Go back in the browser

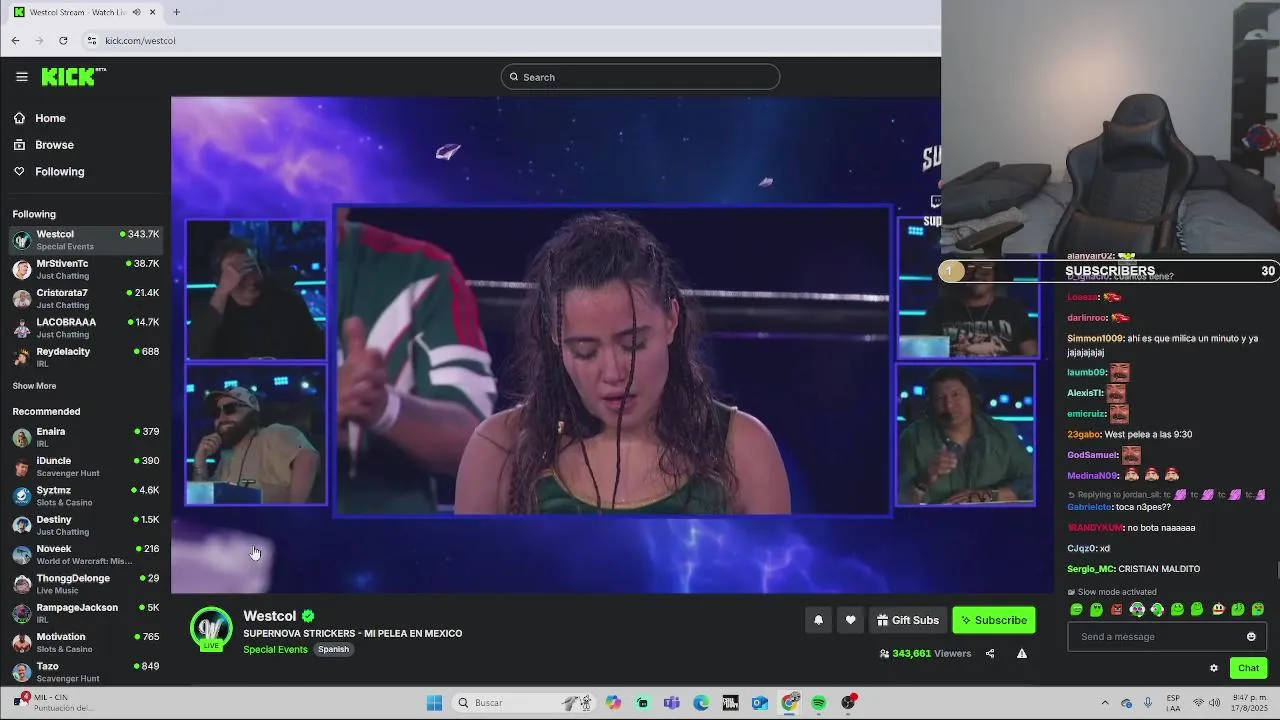(x=15, y=40)
